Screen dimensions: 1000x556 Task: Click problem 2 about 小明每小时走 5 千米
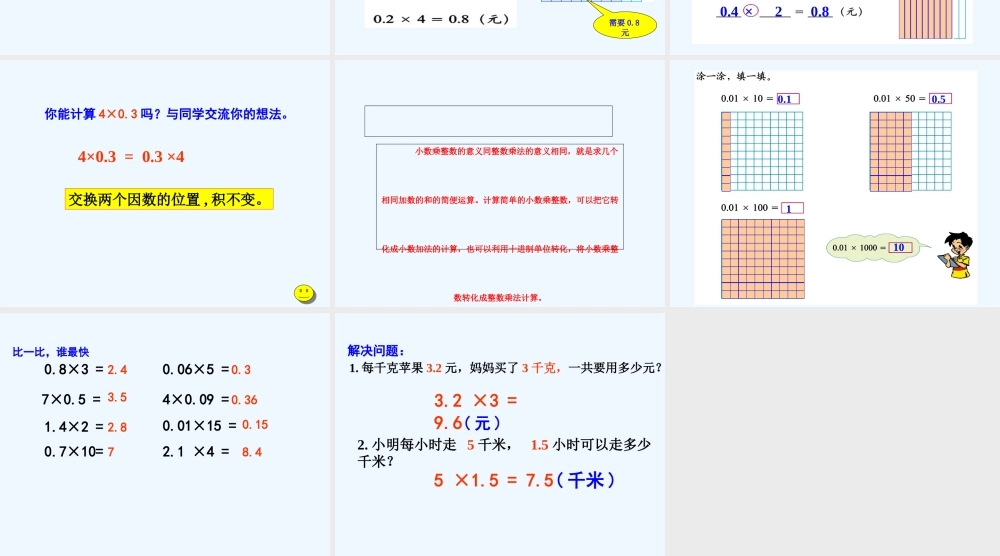point(504,453)
